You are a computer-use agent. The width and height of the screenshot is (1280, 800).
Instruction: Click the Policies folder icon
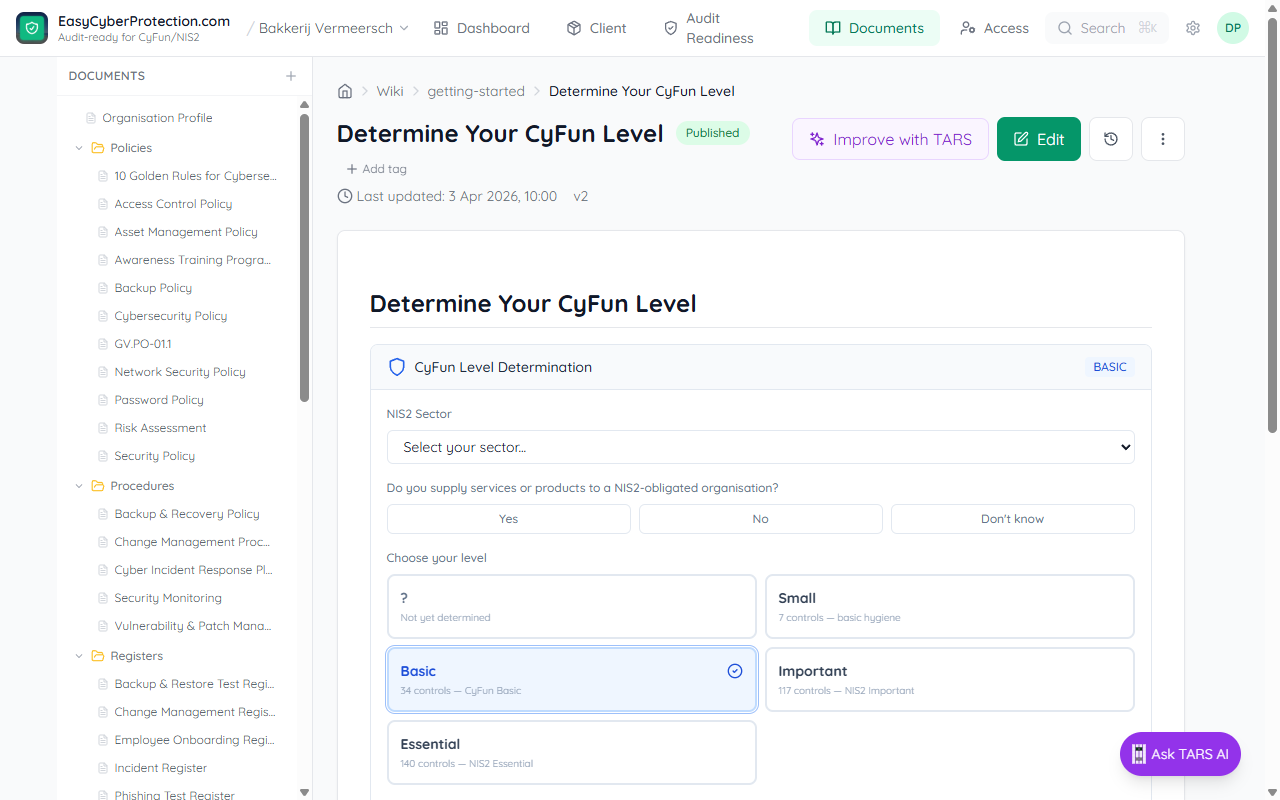98,148
